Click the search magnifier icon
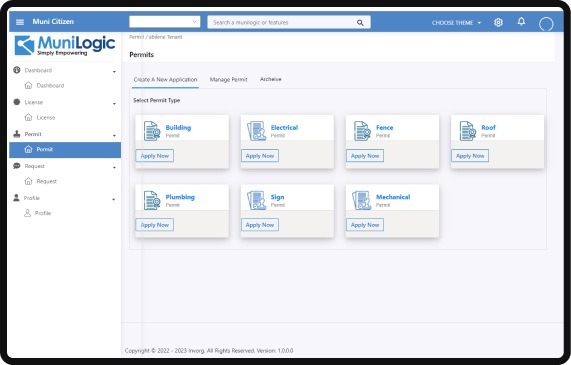Viewport: 571px width, 365px height. point(360,23)
